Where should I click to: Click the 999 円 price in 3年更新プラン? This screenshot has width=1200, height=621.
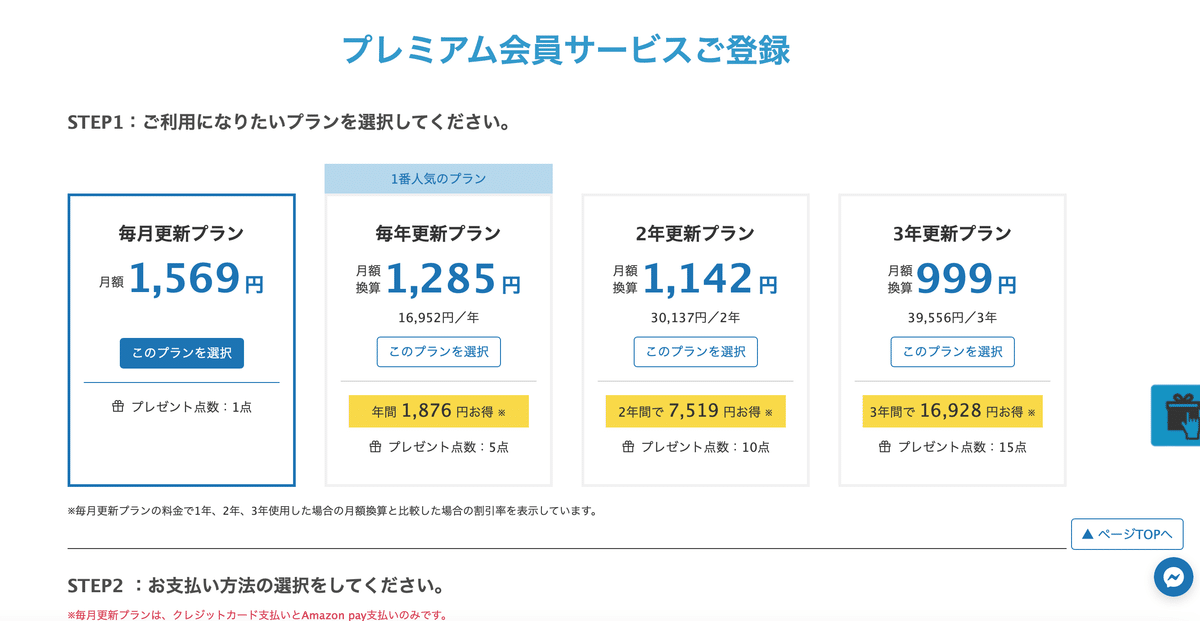pos(966,279)
